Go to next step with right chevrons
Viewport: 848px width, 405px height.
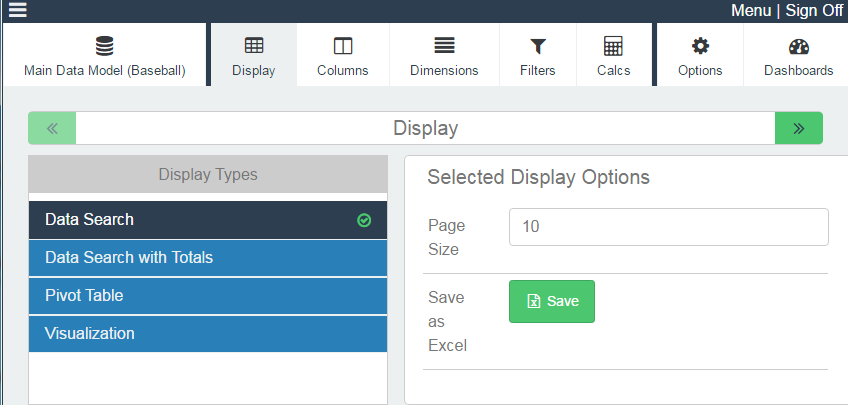[799, 128]
